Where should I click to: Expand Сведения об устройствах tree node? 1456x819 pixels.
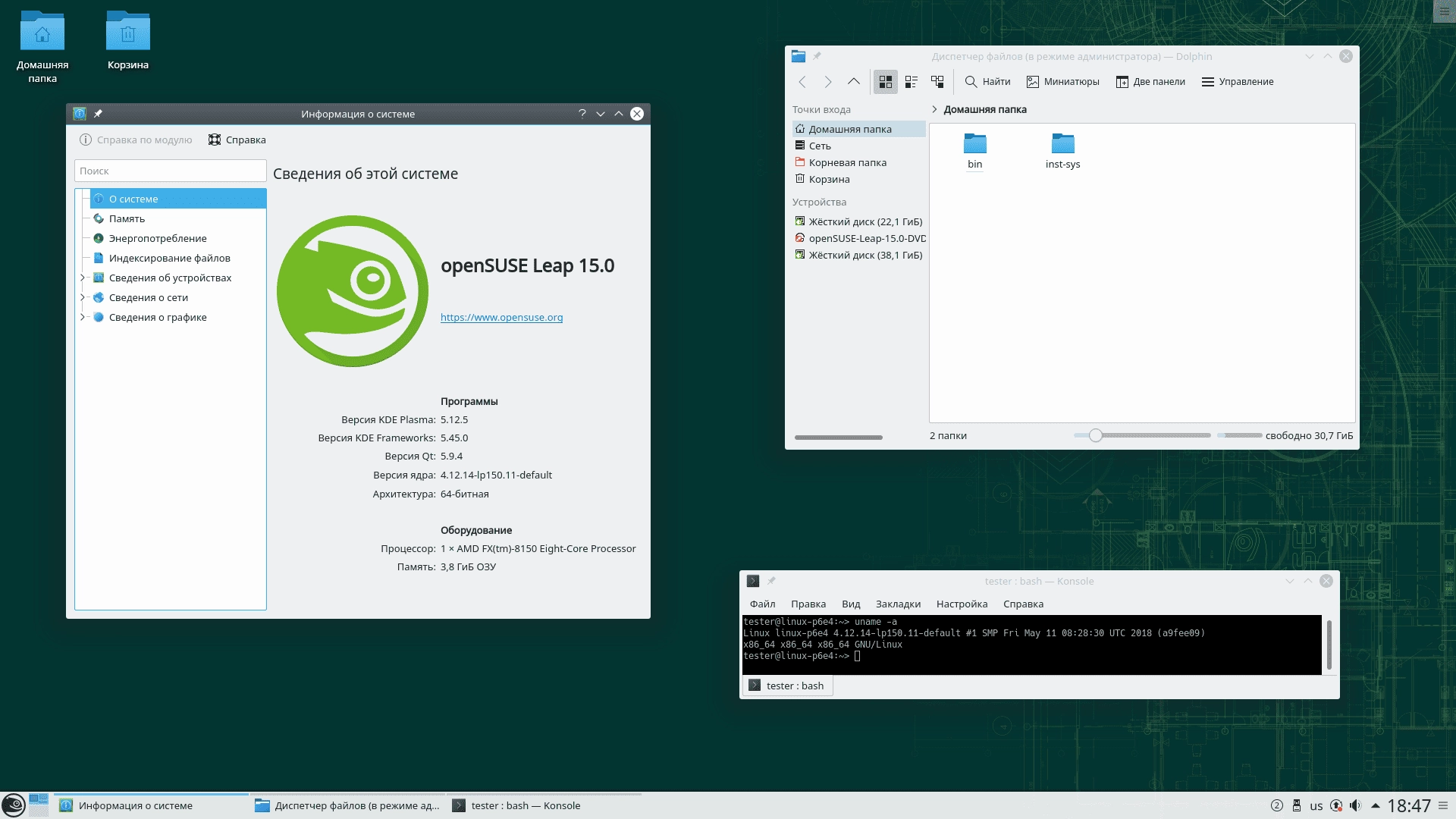coord(83,278)
